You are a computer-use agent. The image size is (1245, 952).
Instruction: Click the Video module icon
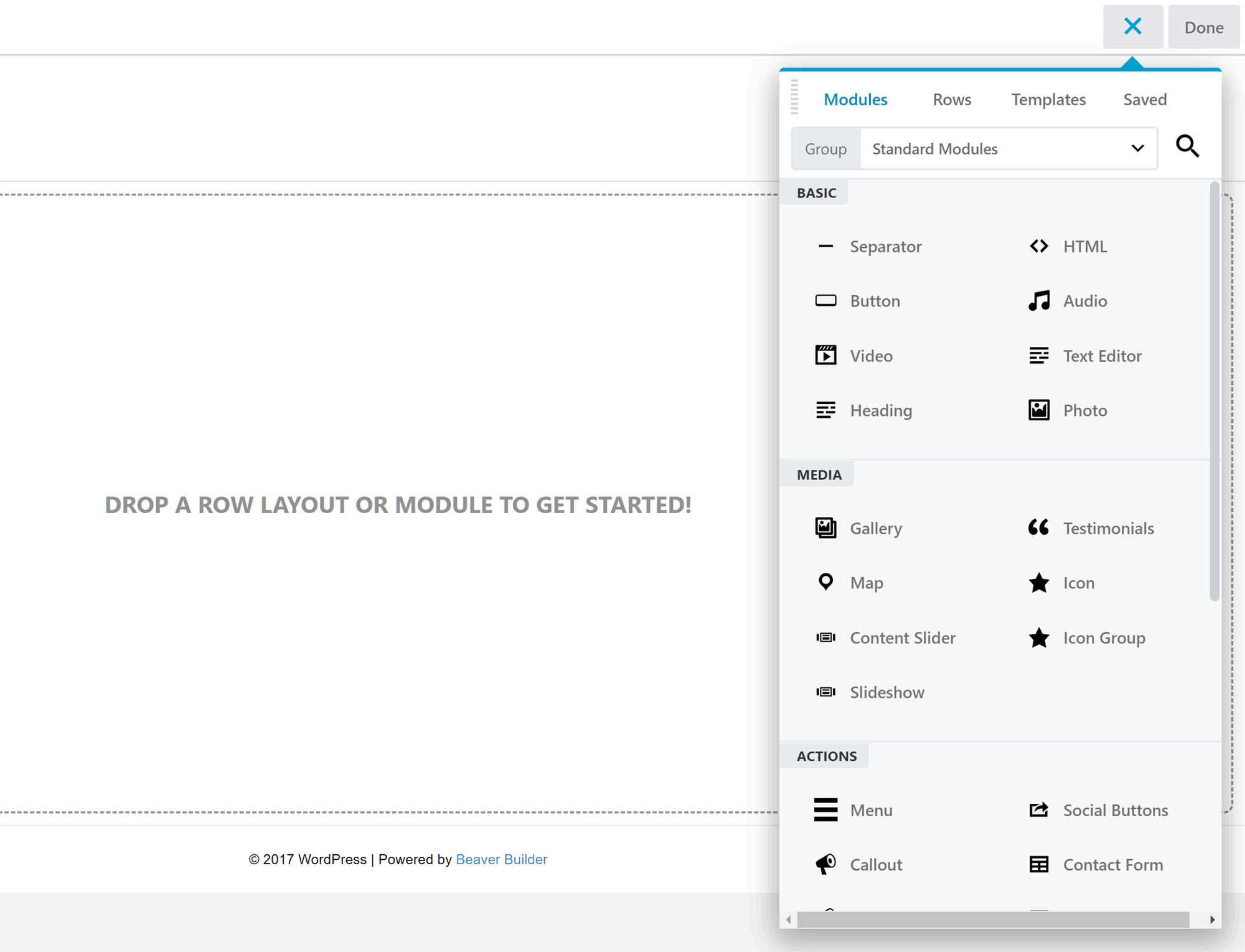[x=826, y=355]
